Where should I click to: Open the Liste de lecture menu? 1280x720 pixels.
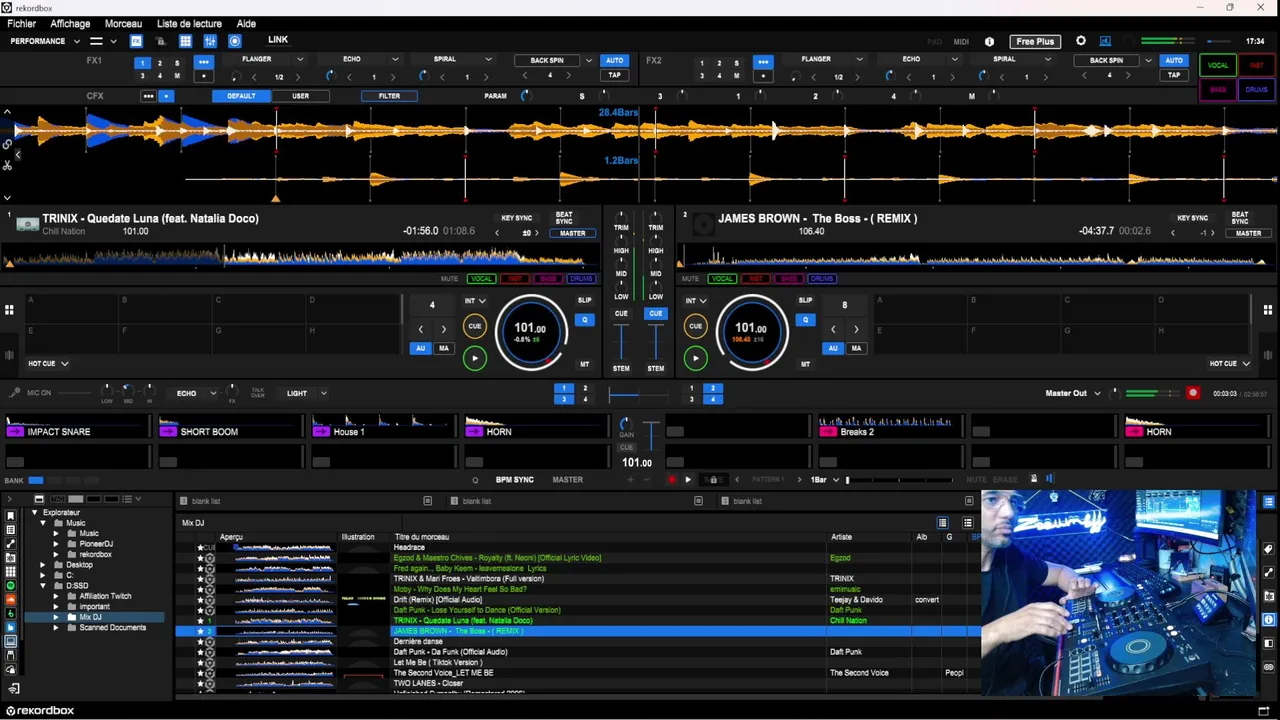(189, 23)
